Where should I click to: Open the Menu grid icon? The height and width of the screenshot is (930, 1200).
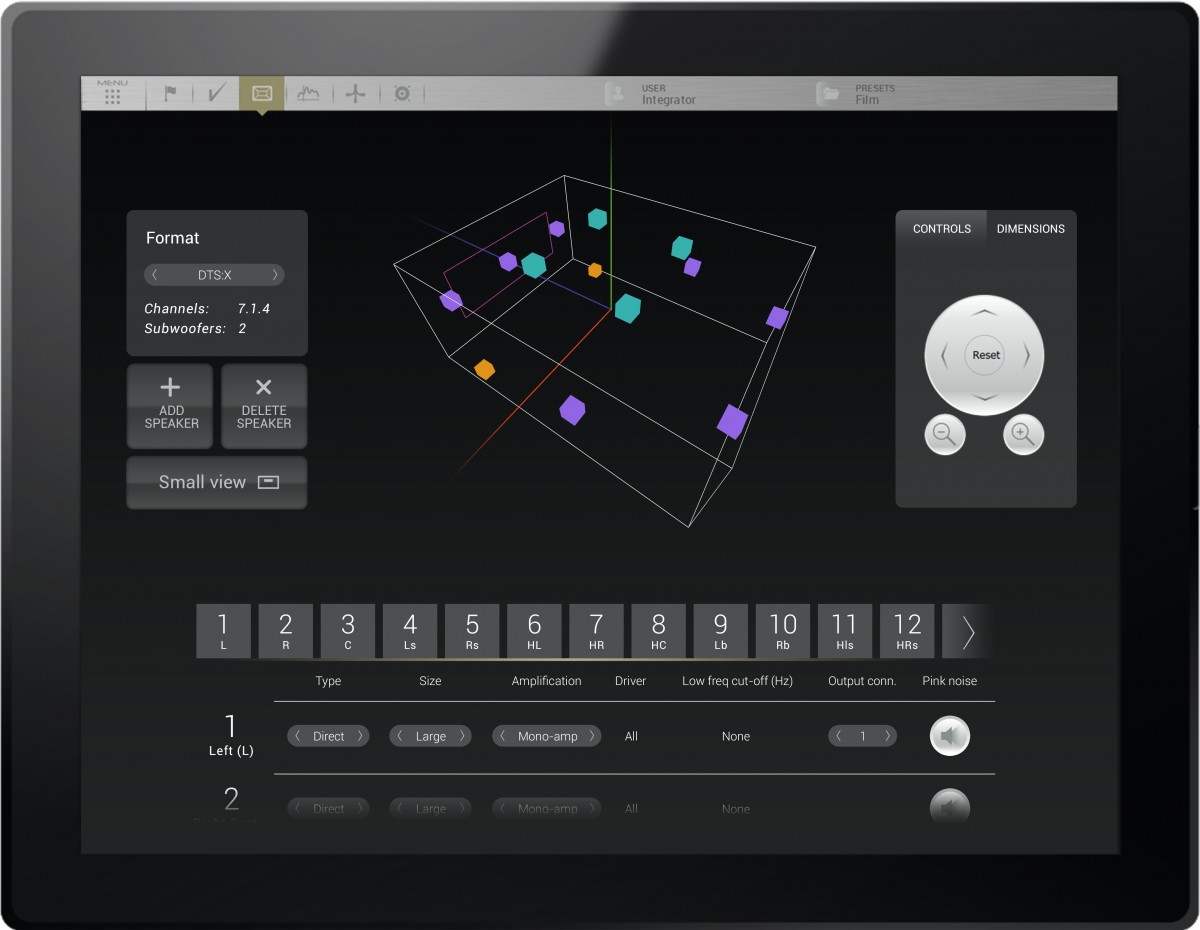[112, 94]
